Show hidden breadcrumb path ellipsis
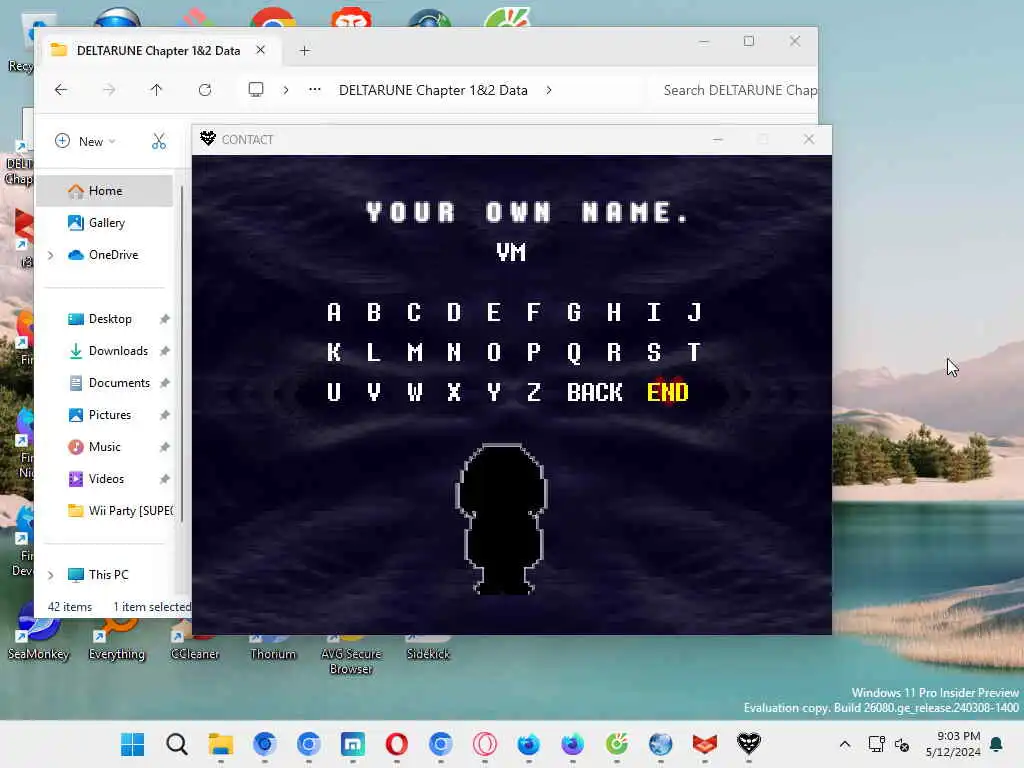This screenshot has height=768, width=1024. [x=315, y=90]
